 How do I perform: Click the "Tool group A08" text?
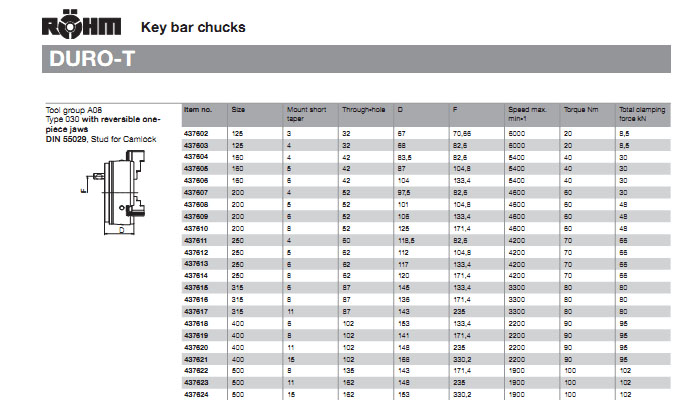pos(74,108)
